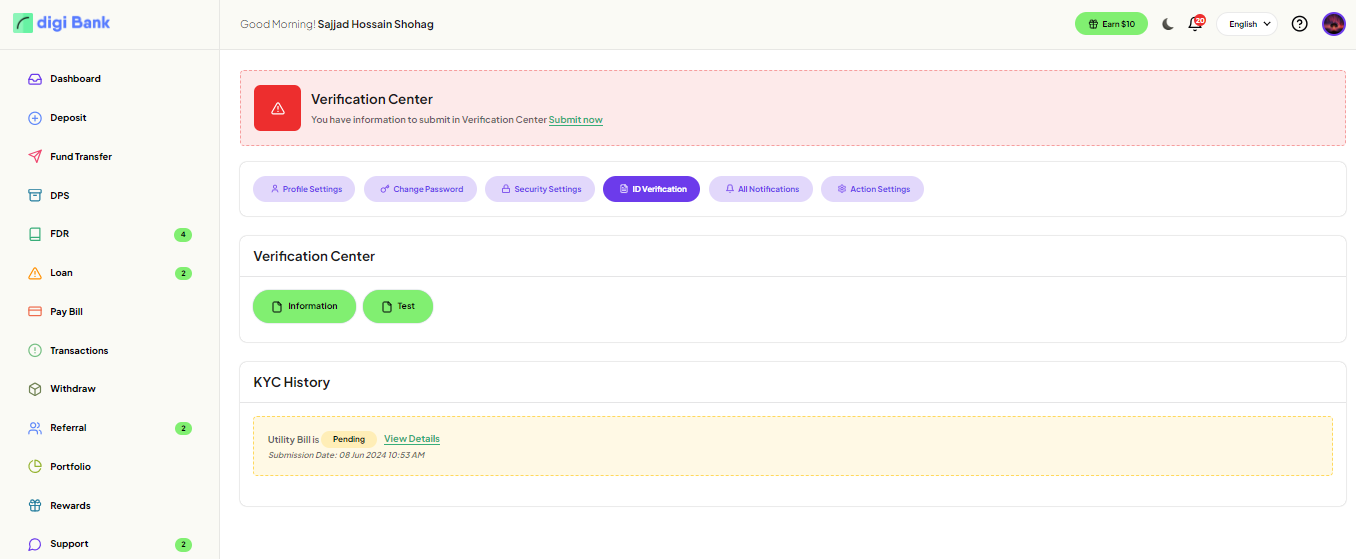1356x559 pixels.
Task: Click the digi Bank logo
Action: (x=62, y=23)
